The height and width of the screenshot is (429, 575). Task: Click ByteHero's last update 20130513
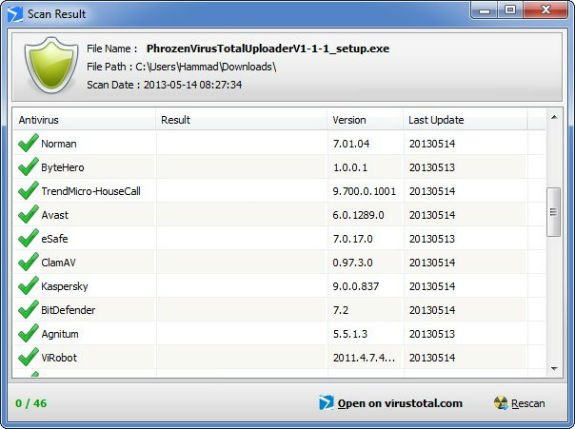(432, 168)
